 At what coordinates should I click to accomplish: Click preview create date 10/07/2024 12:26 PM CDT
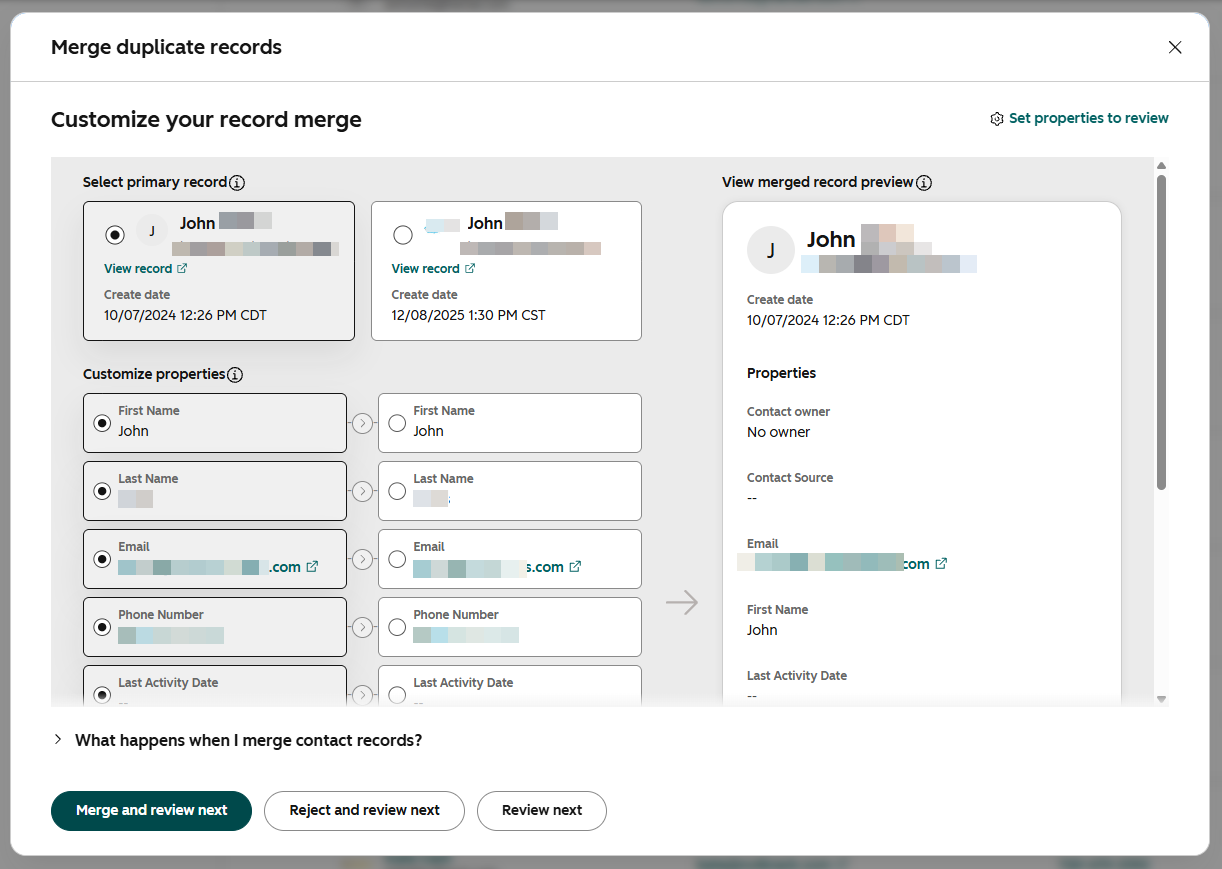[x=828, y=320]
